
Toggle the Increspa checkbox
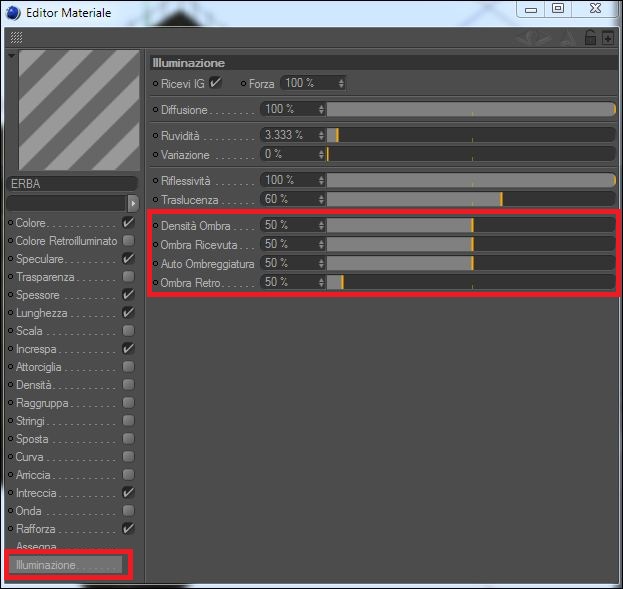[128, 349]
